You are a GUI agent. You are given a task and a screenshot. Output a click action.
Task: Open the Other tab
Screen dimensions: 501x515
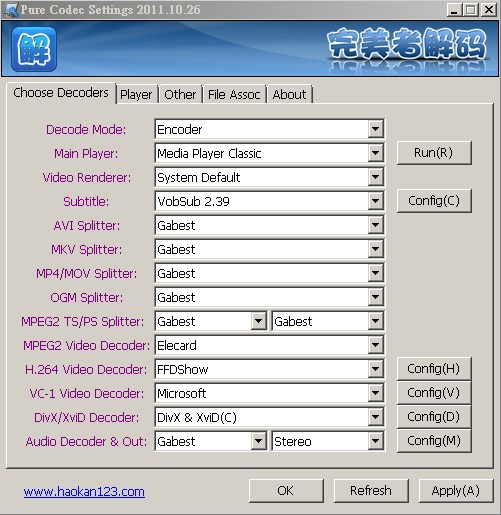tap(180, 94)
